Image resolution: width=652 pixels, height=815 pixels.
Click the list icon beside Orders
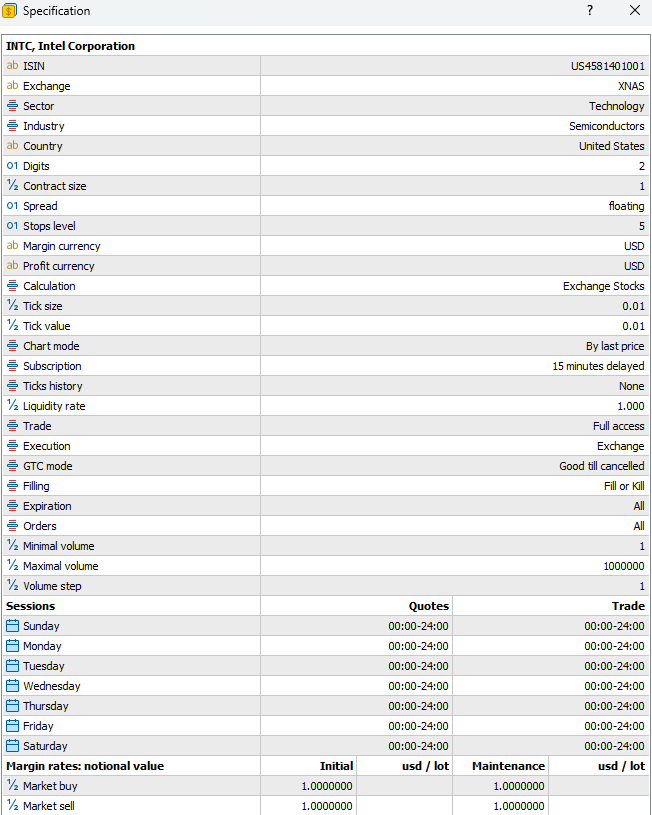point(12,526)
